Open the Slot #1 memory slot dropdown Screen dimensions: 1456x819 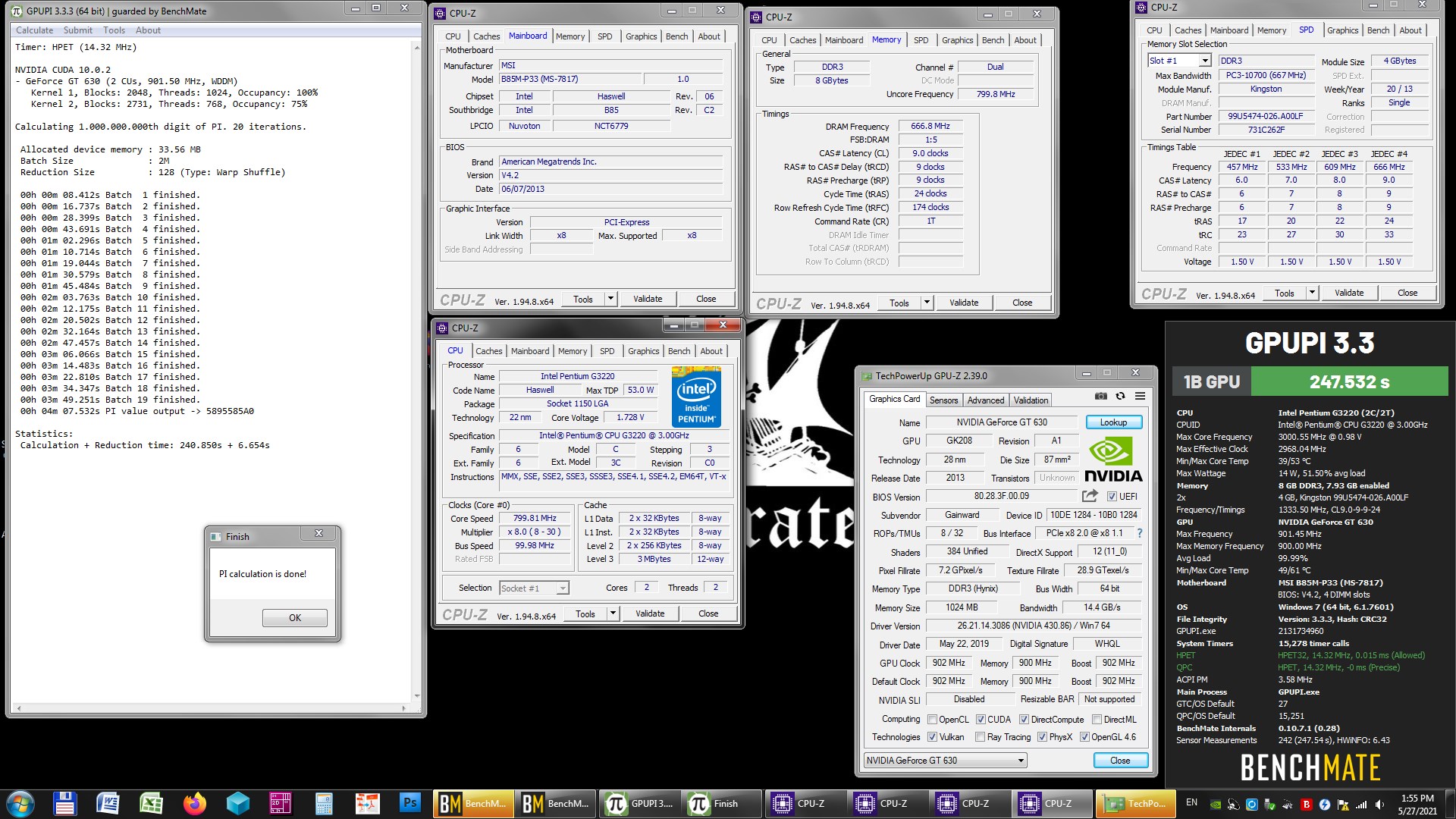(1179, 61)
